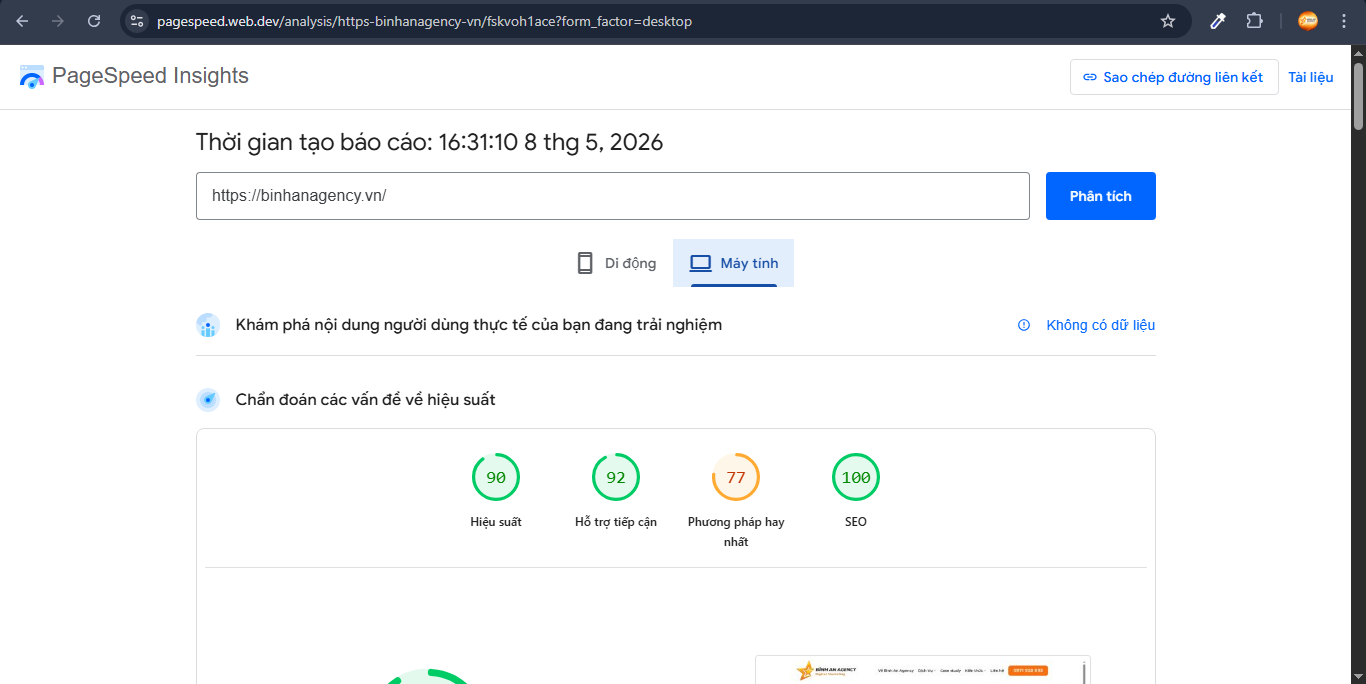Click the performance diagnosis section icon
This screenshot has width=1366, height=684.
208,400
